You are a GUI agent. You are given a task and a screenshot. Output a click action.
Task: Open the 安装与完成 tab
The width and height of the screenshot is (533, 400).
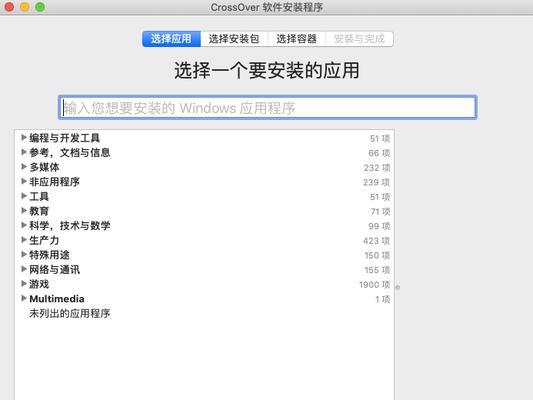click(359, 39)
